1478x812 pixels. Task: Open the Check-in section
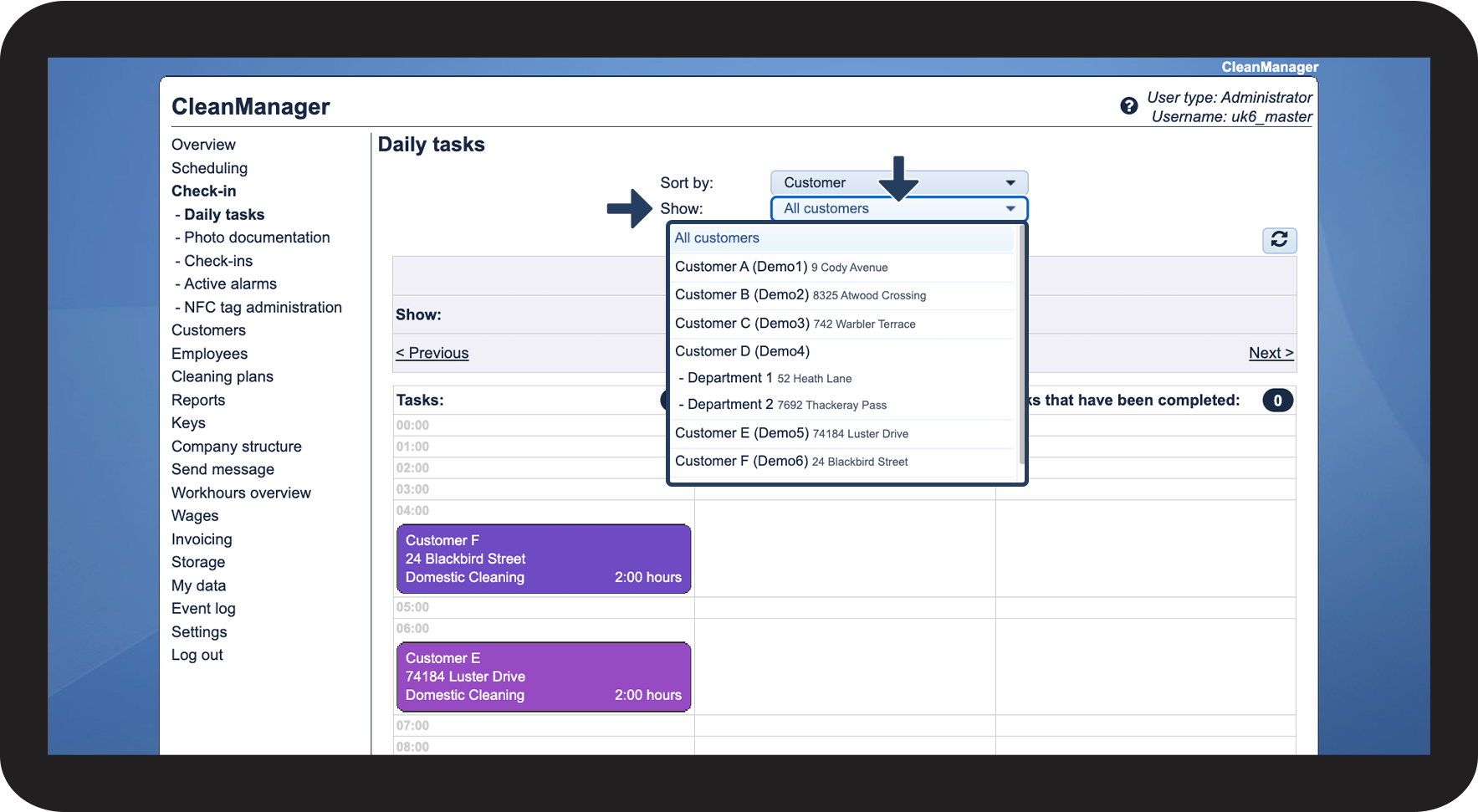point(203,192)
